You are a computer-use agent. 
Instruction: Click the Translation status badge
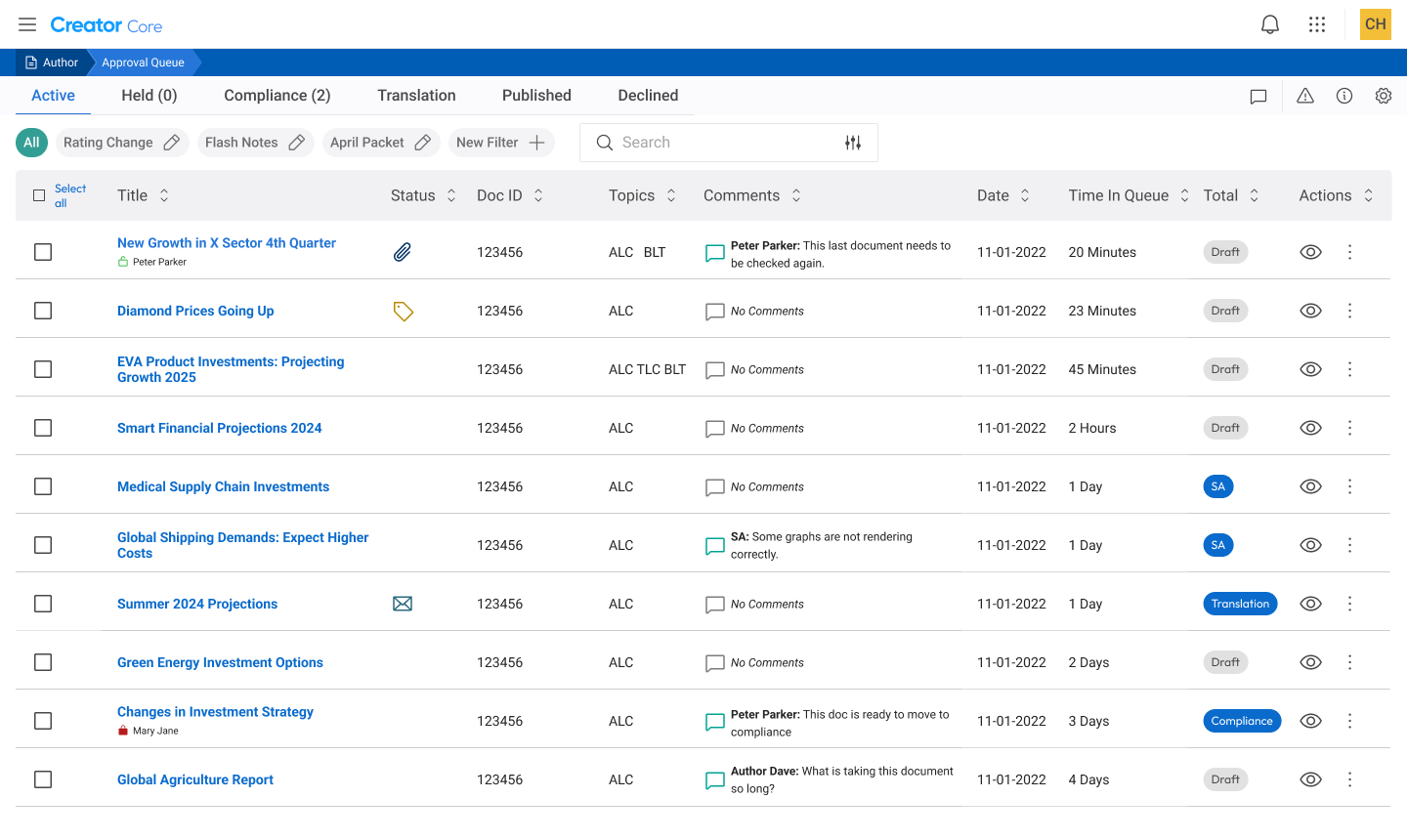[1240, 604]
